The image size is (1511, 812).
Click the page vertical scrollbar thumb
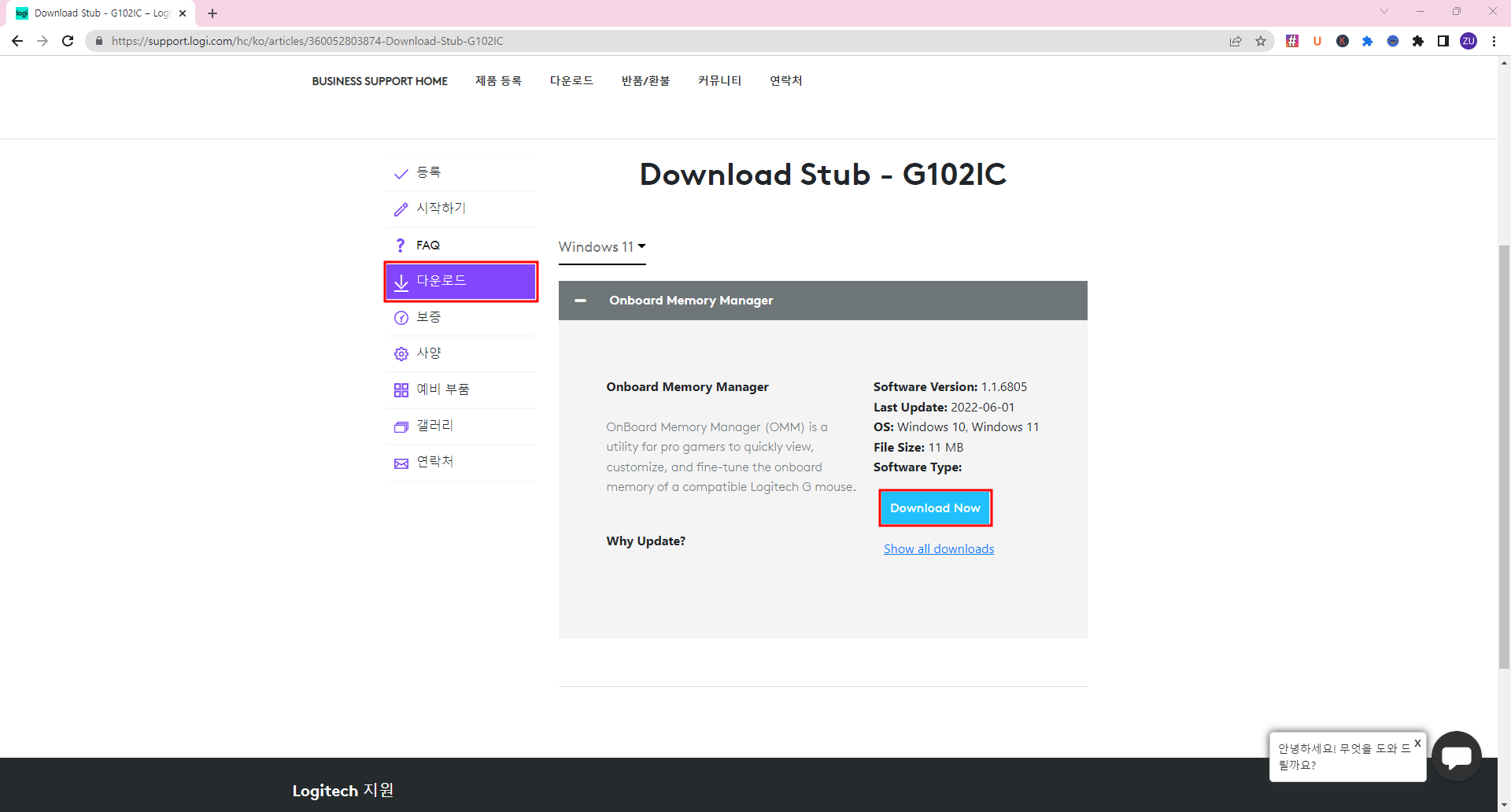(x=1504, y=456)
